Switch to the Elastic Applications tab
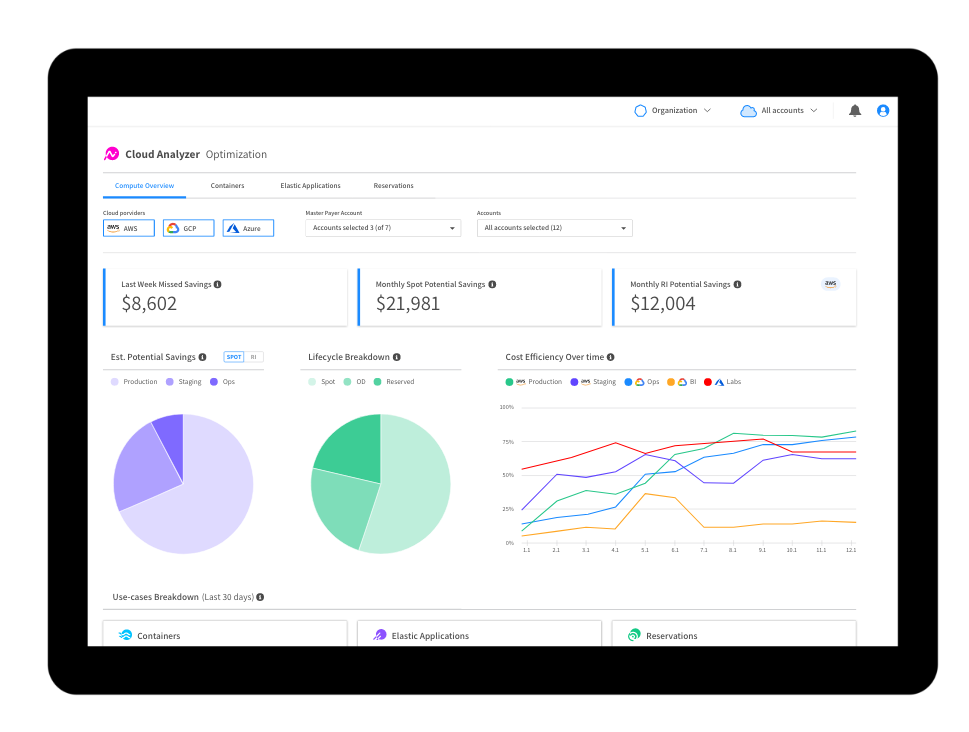The width and height of the screenshot is (969, 732). pyautogui.click(x=310, y=186)
